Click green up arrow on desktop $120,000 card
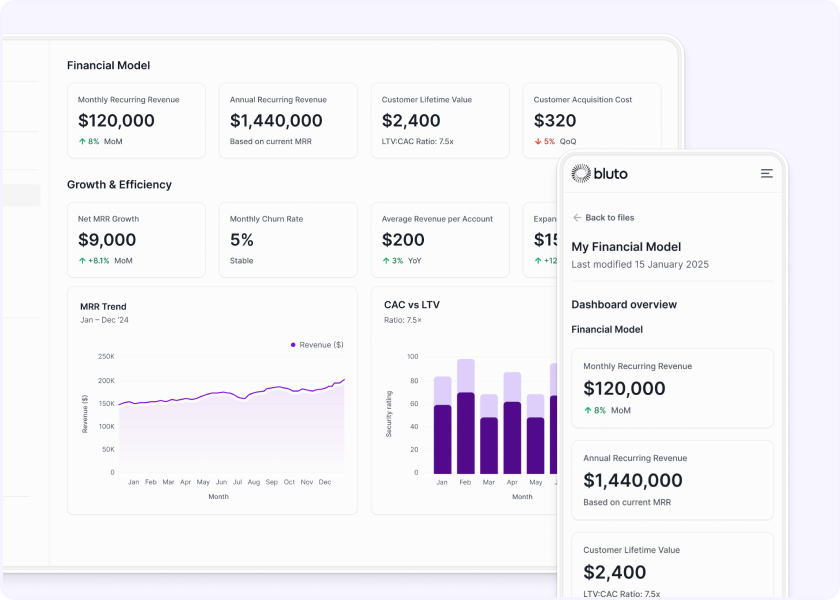The height and width of the screenshot is (600, 840). click(82, 142)
